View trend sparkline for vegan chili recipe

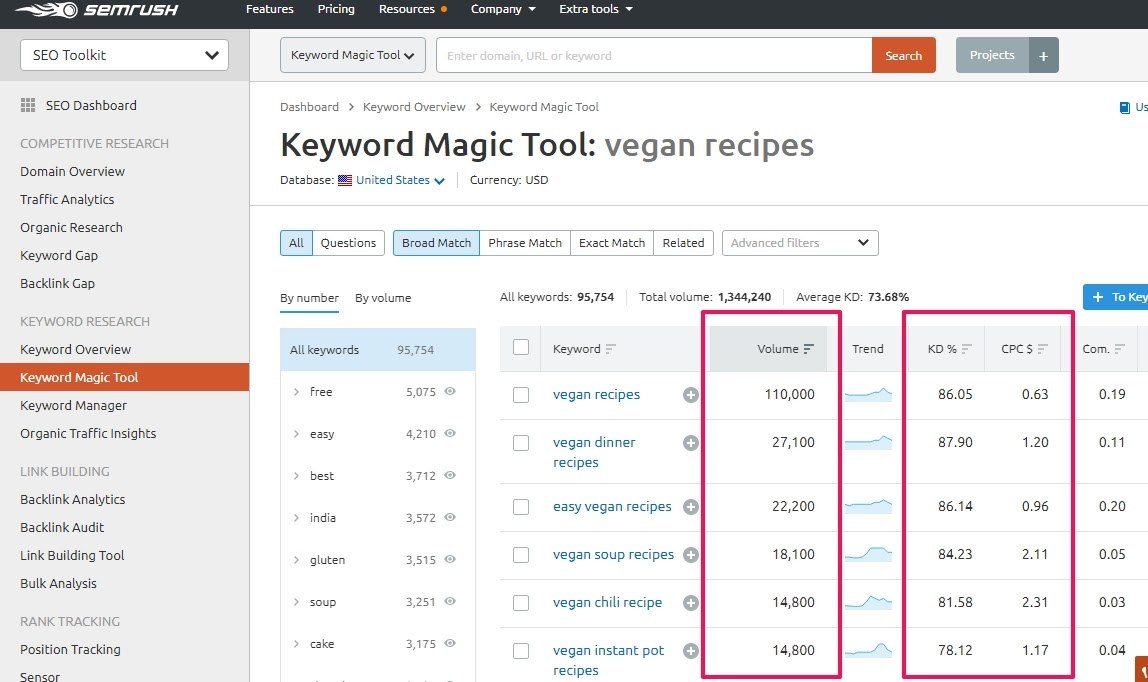pyautogui.click(x=868, y=602)
